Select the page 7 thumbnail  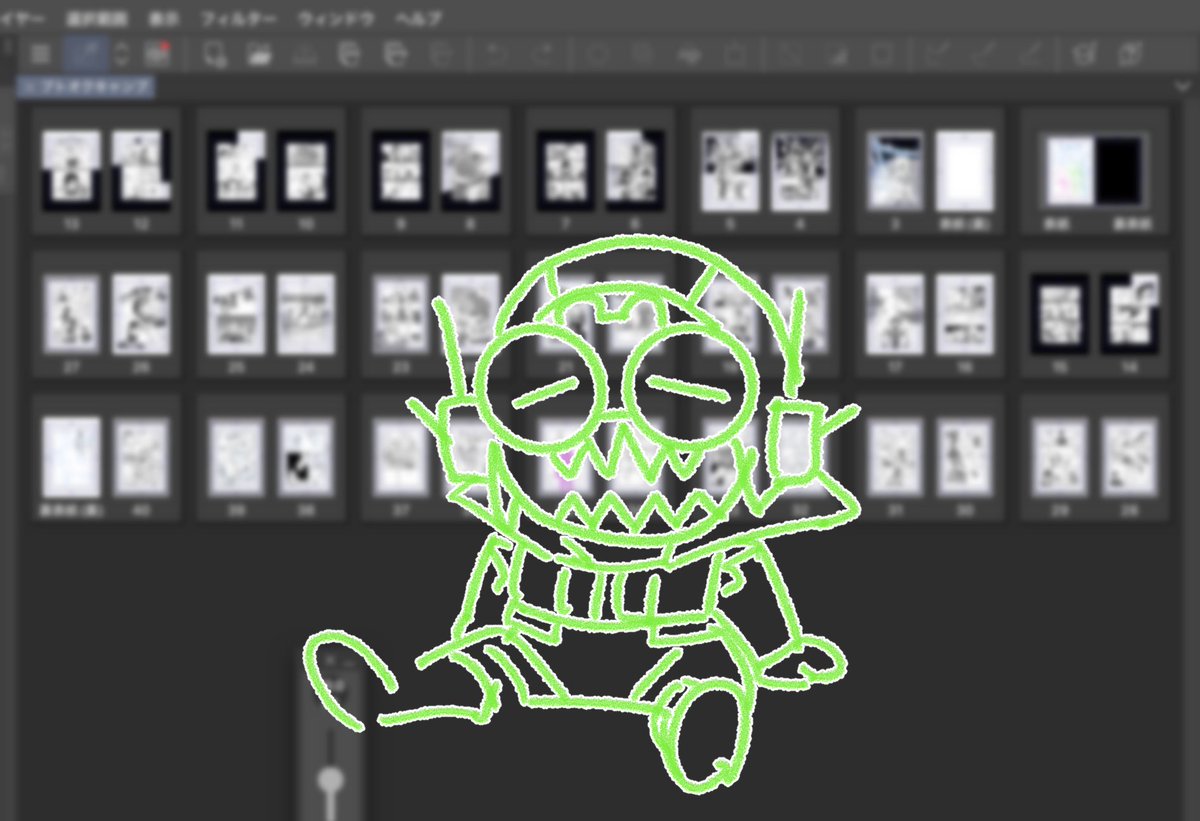coord(567,172)
